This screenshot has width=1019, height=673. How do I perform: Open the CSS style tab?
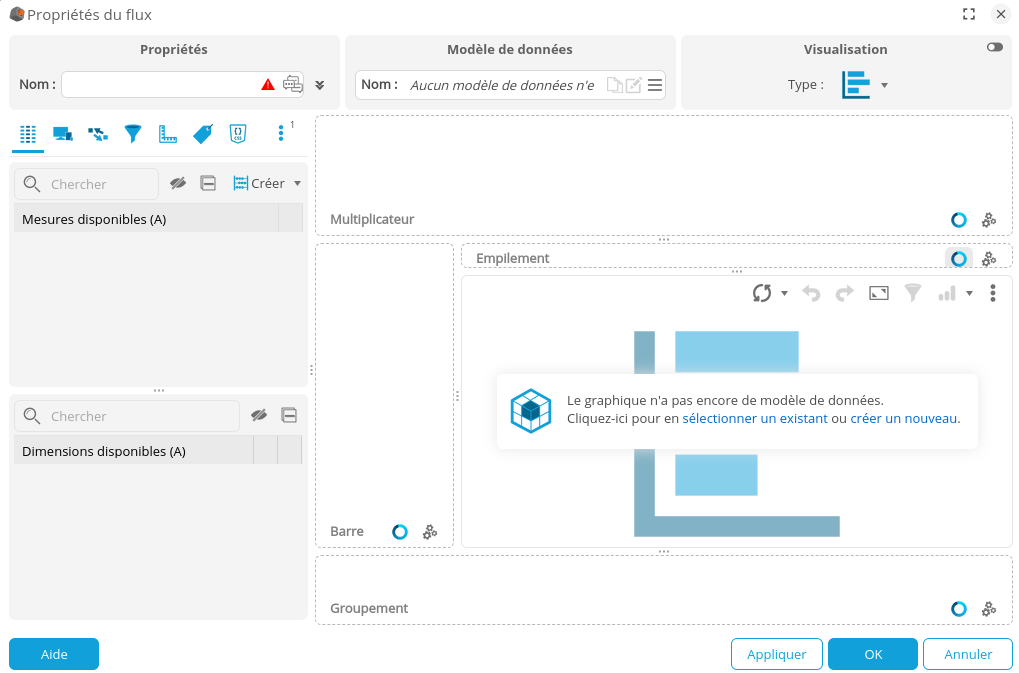tap(238, 134)
